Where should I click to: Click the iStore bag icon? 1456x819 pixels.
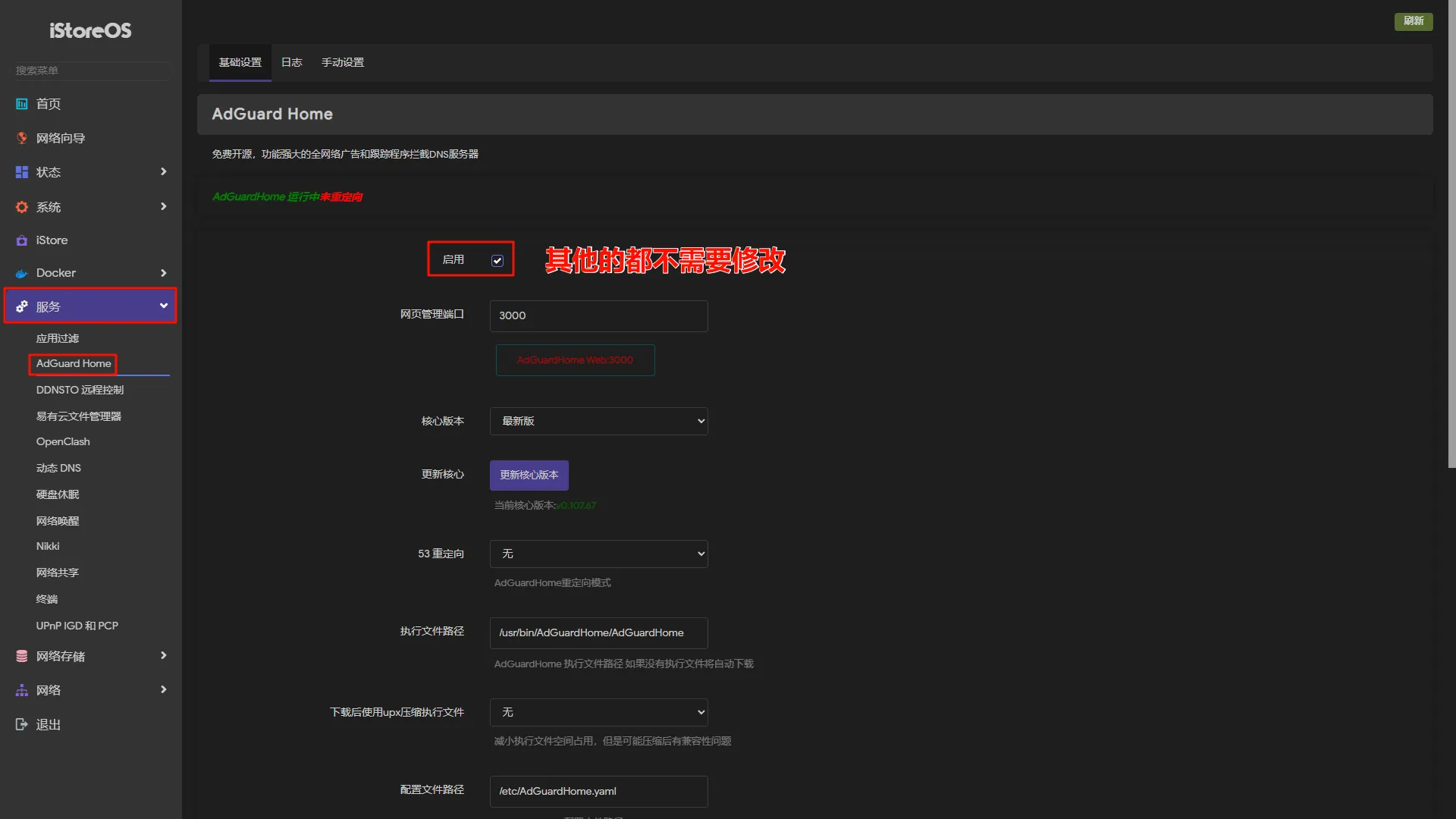pos(22,240)
